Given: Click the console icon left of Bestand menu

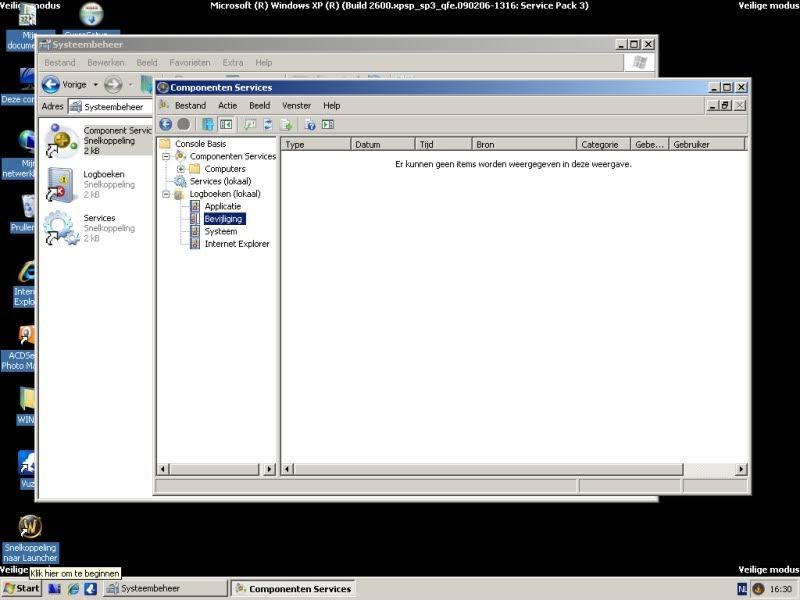Looking at the screenshot, I should [x=164, y=105].
